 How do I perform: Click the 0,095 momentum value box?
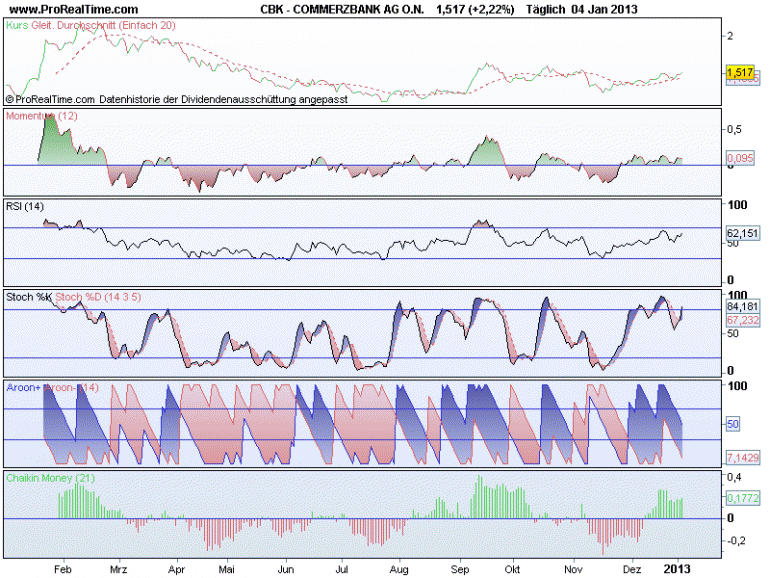pyautogui.click(x=740, y=158)
